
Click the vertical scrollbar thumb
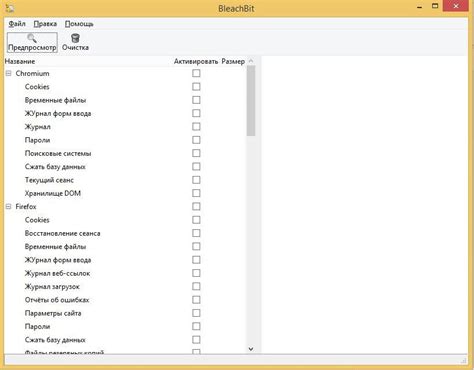(x=251, y=101)
